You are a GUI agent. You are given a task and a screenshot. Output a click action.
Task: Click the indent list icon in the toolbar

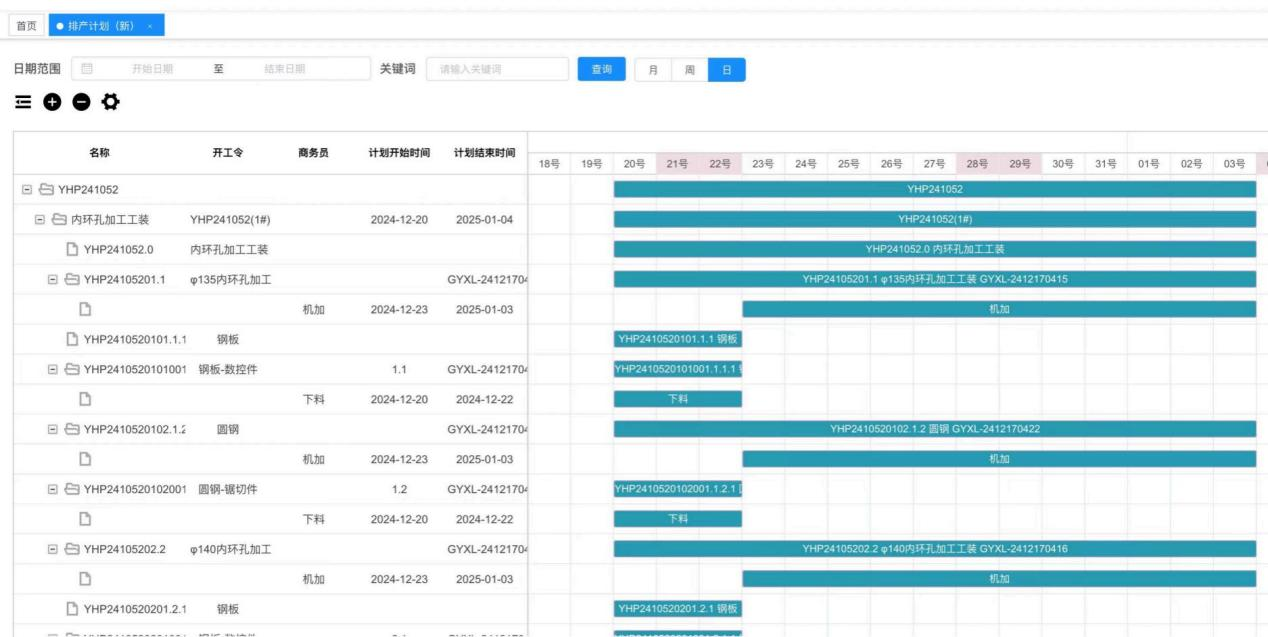pyautogui.click(x=23, y=103)
